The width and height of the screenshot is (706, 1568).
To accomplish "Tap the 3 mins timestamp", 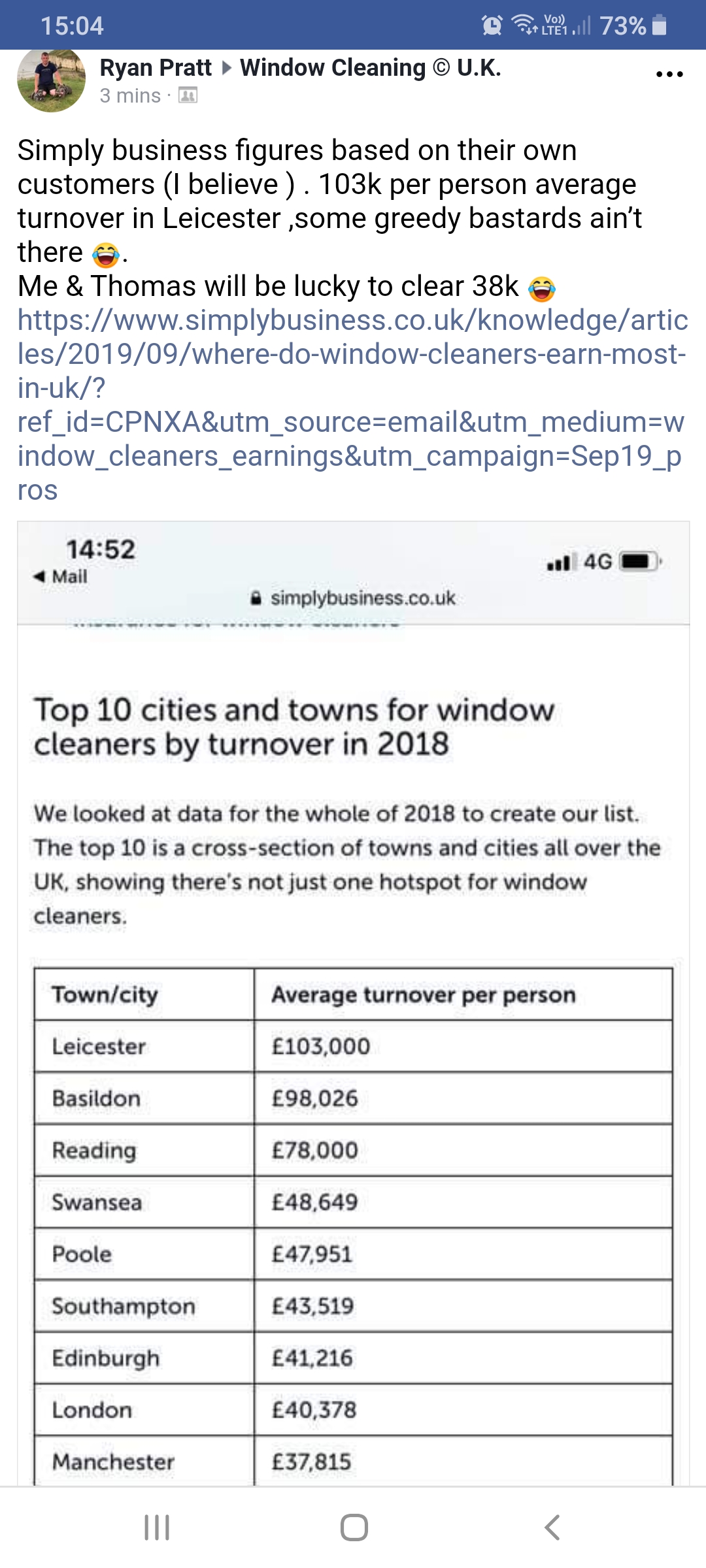I will coord(130,96).
